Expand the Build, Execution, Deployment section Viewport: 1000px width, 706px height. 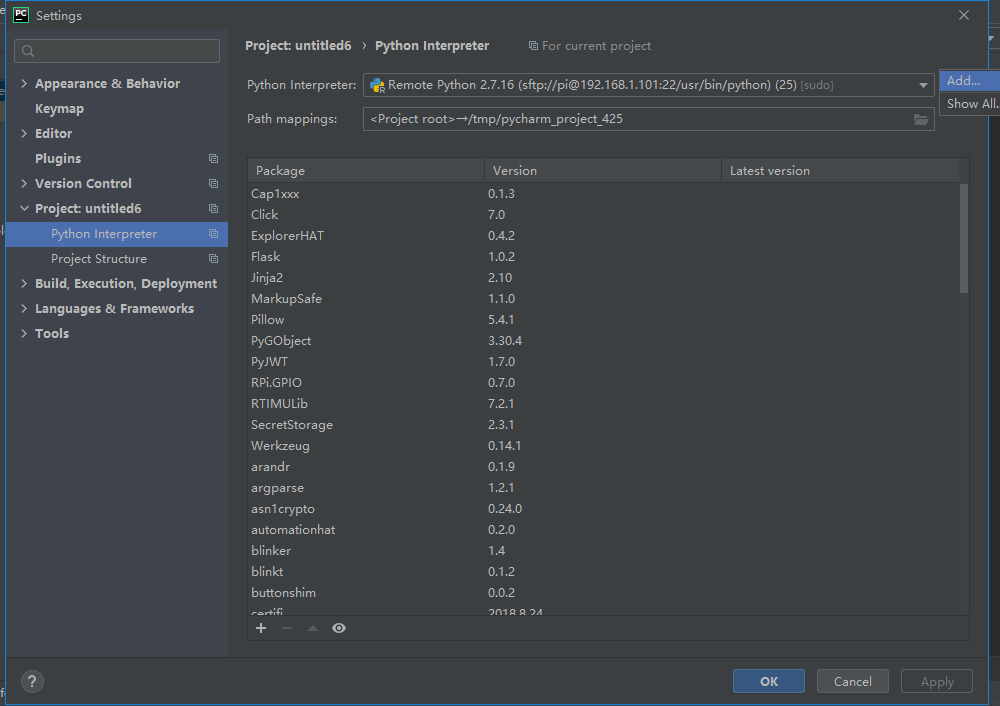click(x=26, y=283)
